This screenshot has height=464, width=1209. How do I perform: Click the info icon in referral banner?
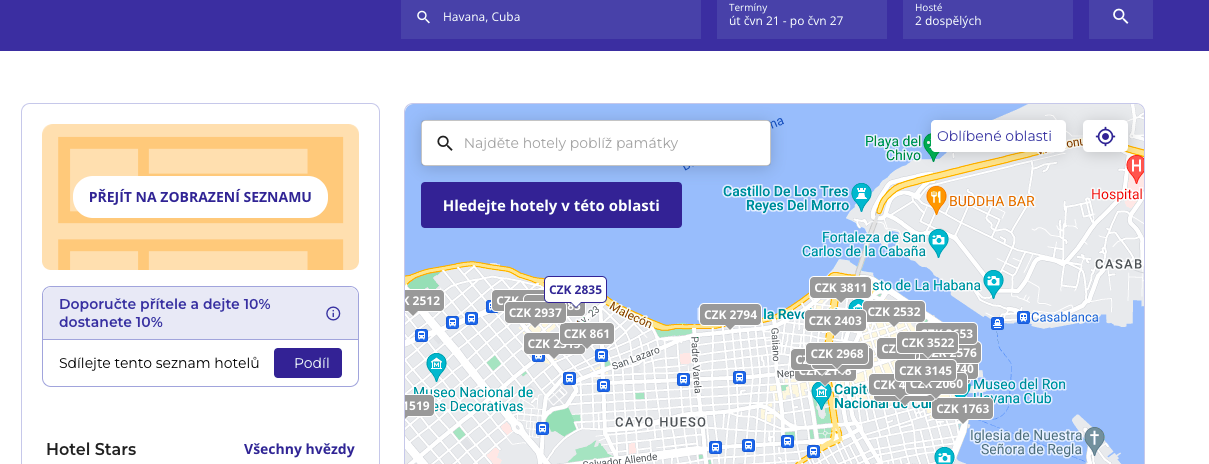333,313
